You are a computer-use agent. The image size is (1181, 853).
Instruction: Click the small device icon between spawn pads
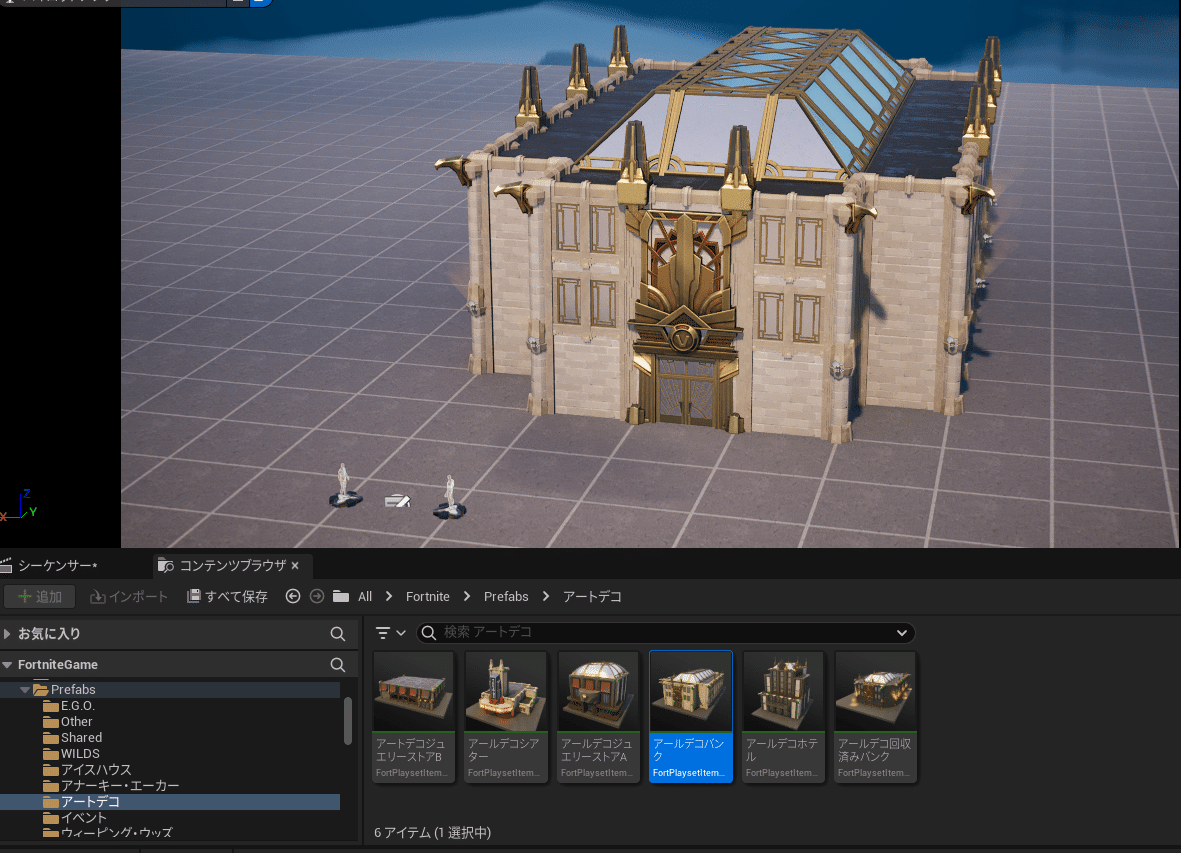[397, 501]
